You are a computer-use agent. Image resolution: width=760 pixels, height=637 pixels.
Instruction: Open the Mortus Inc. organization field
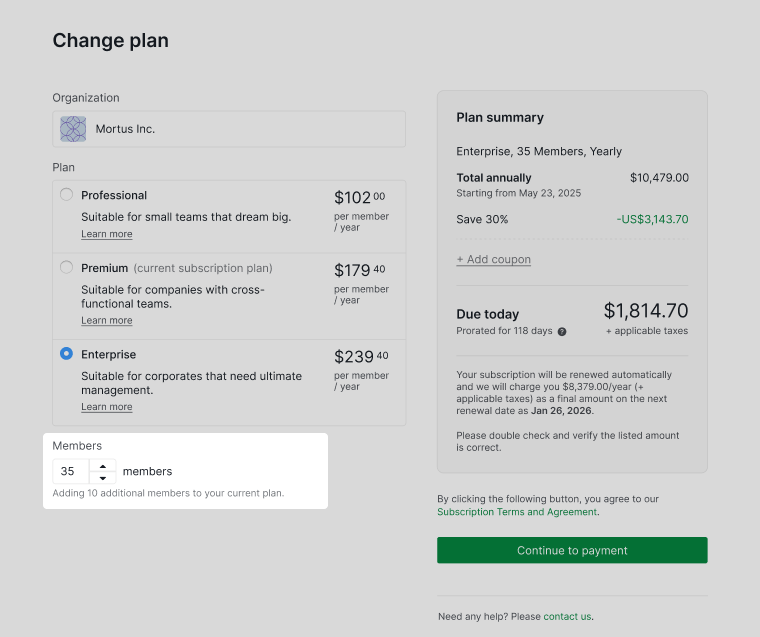coord(229,129)
